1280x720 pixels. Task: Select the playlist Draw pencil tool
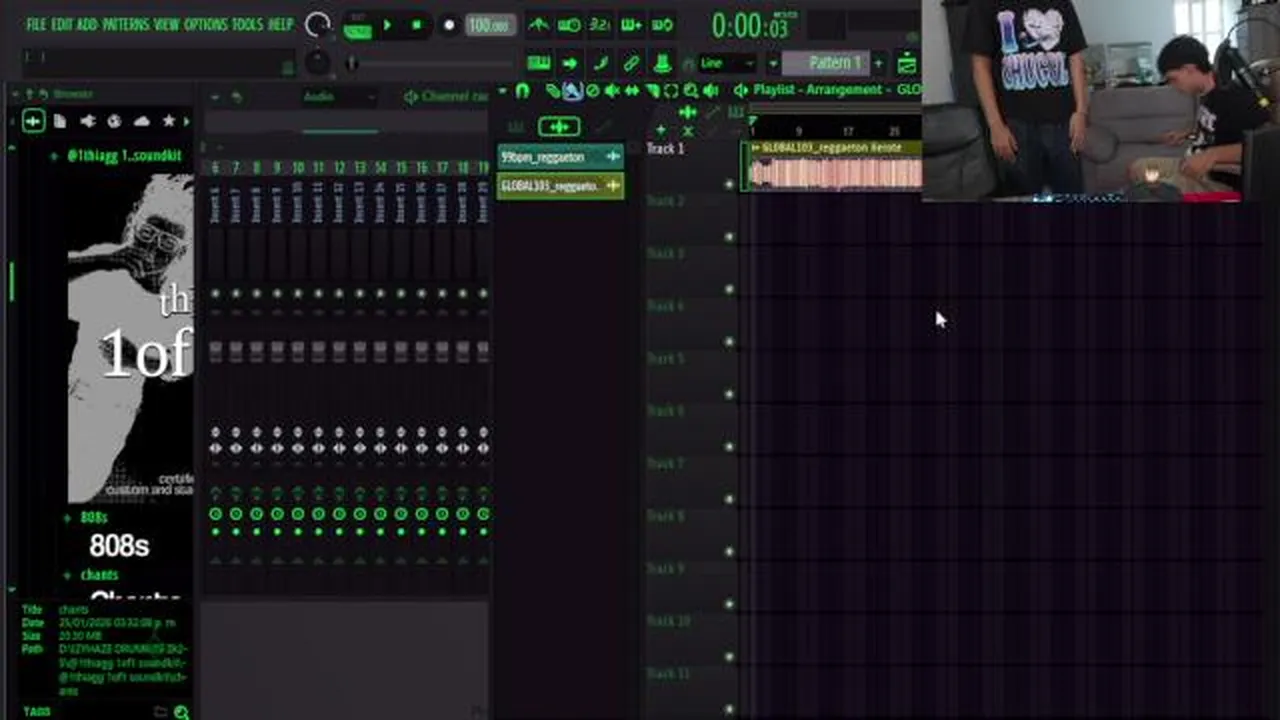pos(553,91)
